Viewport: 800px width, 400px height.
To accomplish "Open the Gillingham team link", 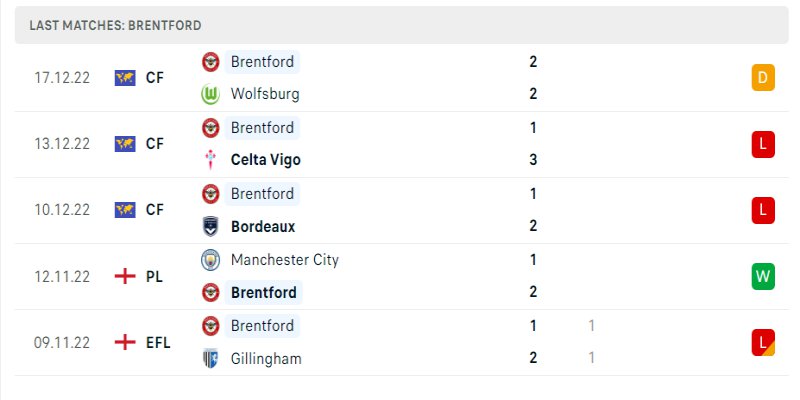I will coord(266,358).
